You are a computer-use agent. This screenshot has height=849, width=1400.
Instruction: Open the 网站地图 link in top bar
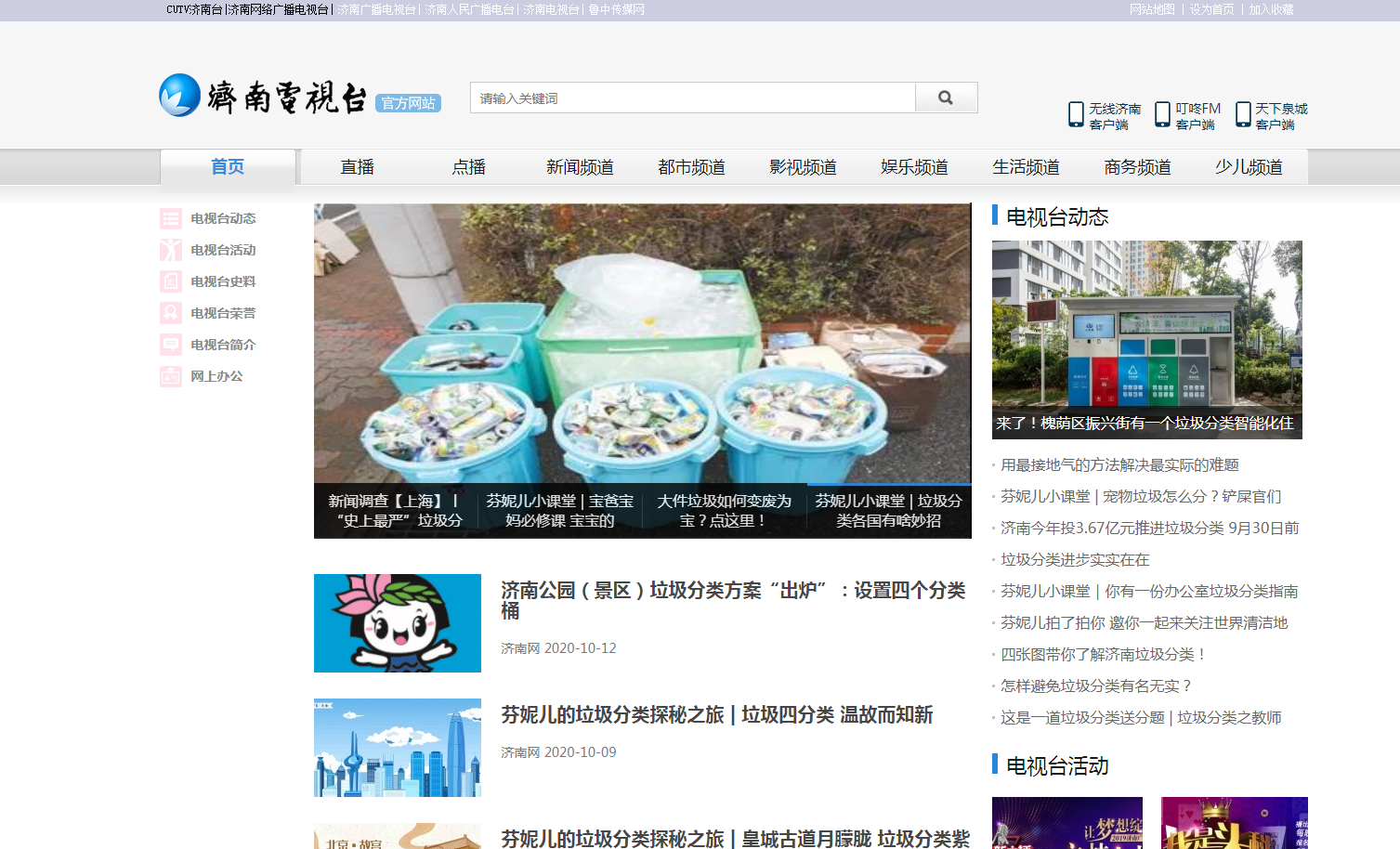[x=1152, y=9]
